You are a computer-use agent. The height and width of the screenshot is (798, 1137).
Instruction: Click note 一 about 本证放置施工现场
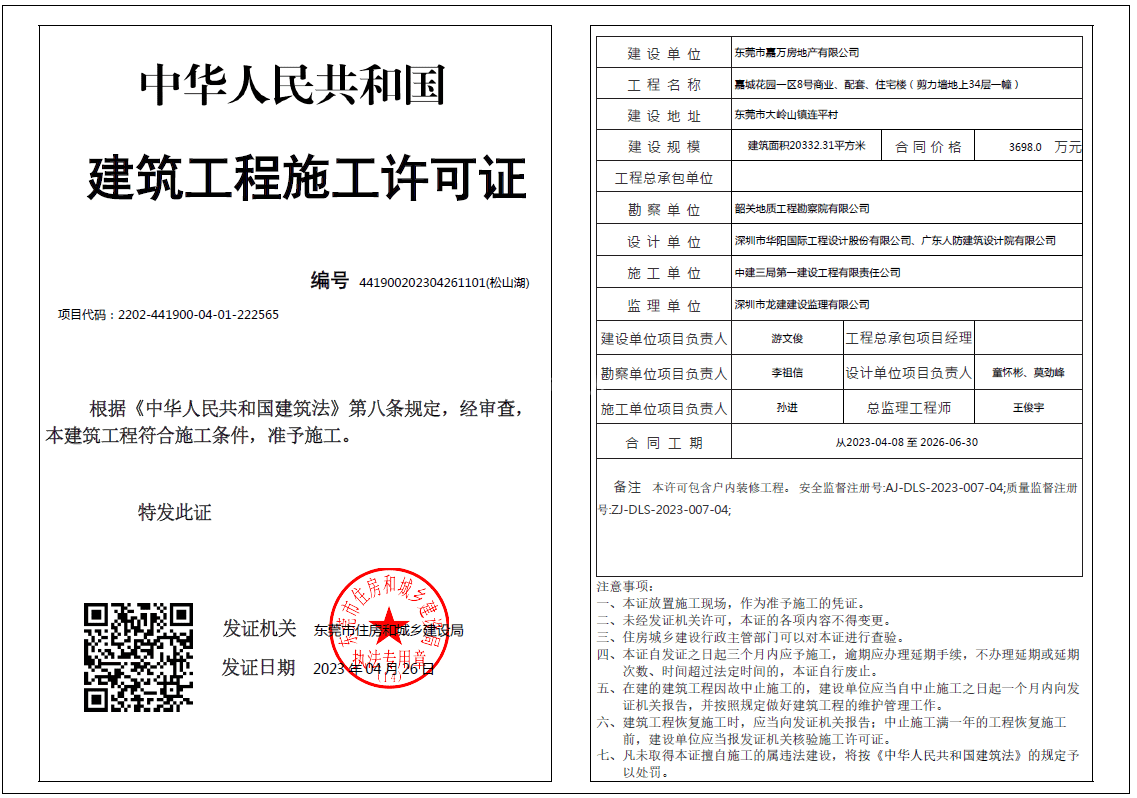(x=730, y=604)
